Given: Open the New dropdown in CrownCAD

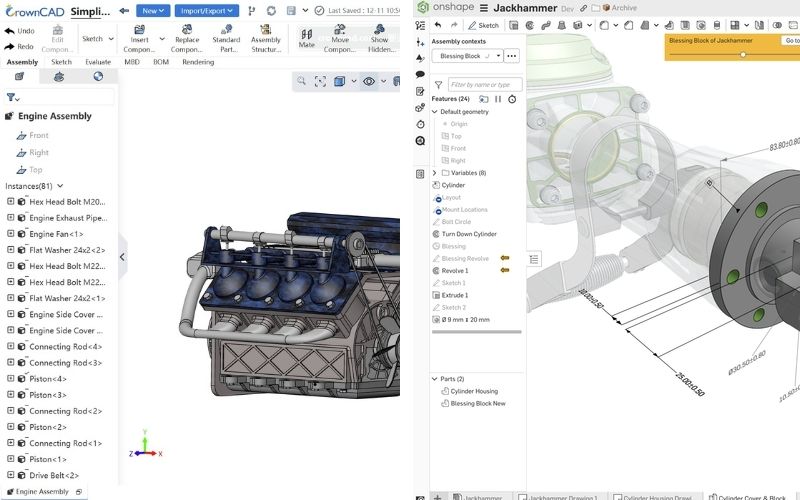Looking at the screenshot, I should click(x=153, y=10).
